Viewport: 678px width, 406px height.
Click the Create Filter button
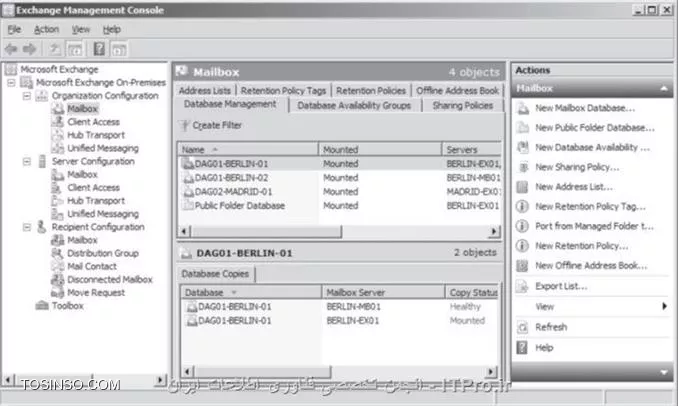click(x=211, y=125)
